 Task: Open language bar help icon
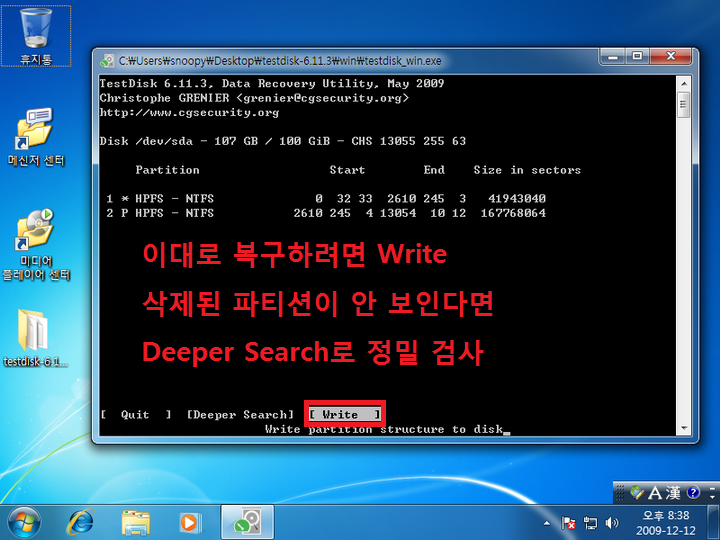pyautogui.click(x=693, y=493)
